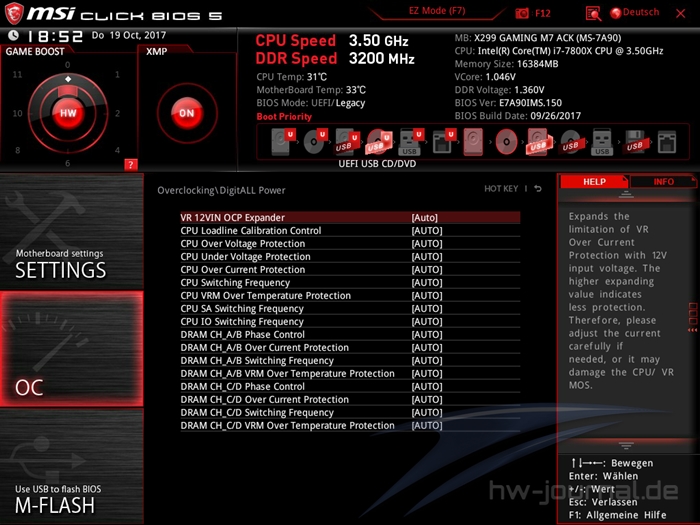Open CPU Under Voltage Protection [AUTO] value

427,256
